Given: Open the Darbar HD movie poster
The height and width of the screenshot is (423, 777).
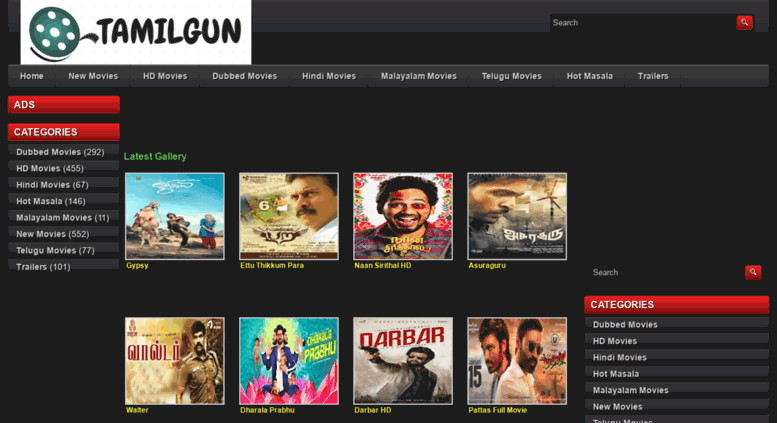Looking at the screenshot, I should tap(403, 361).
